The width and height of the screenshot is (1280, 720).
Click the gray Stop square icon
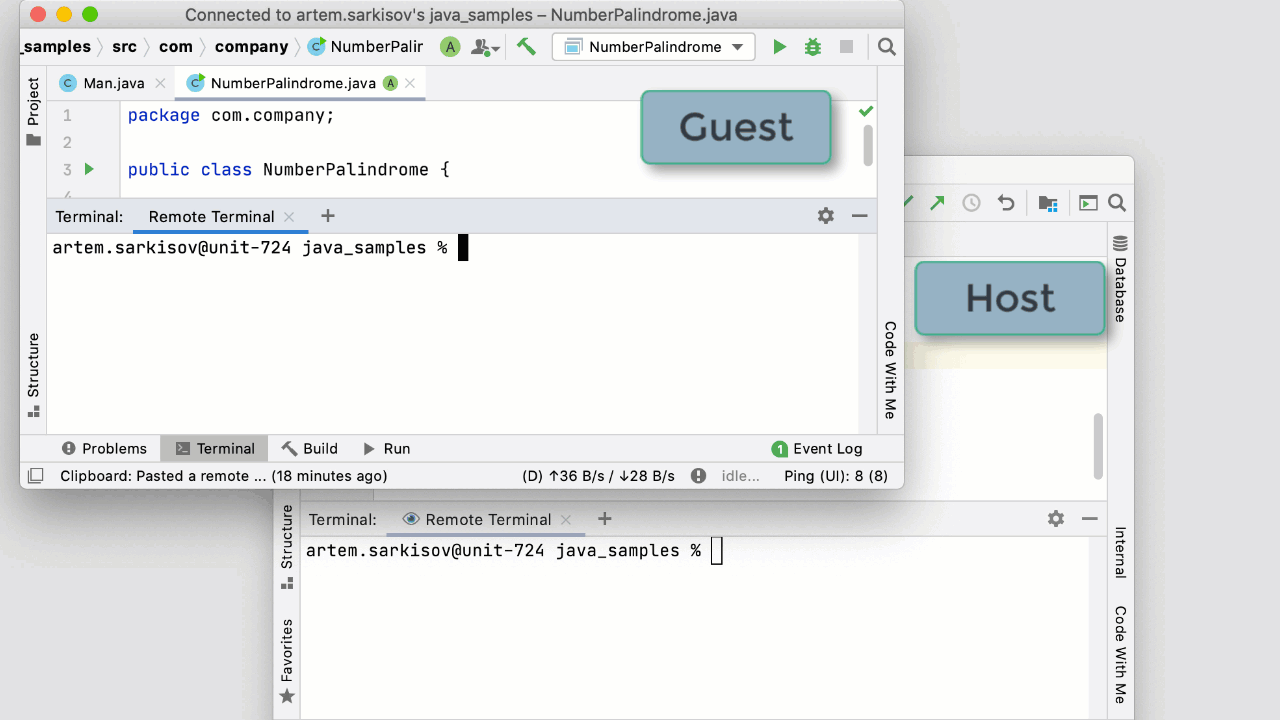click(846, 47)
